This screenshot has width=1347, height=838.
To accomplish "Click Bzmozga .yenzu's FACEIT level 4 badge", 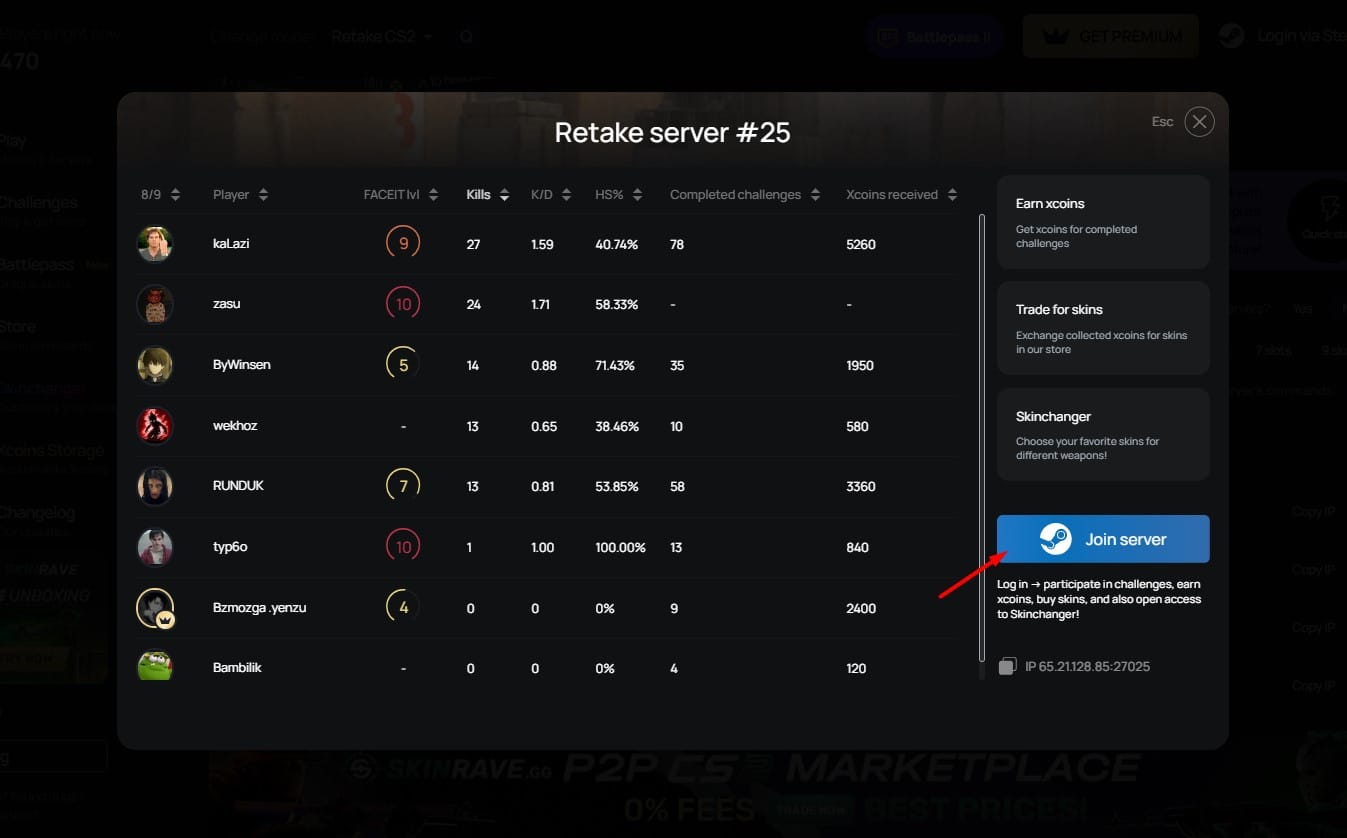I will click(403, 608).
